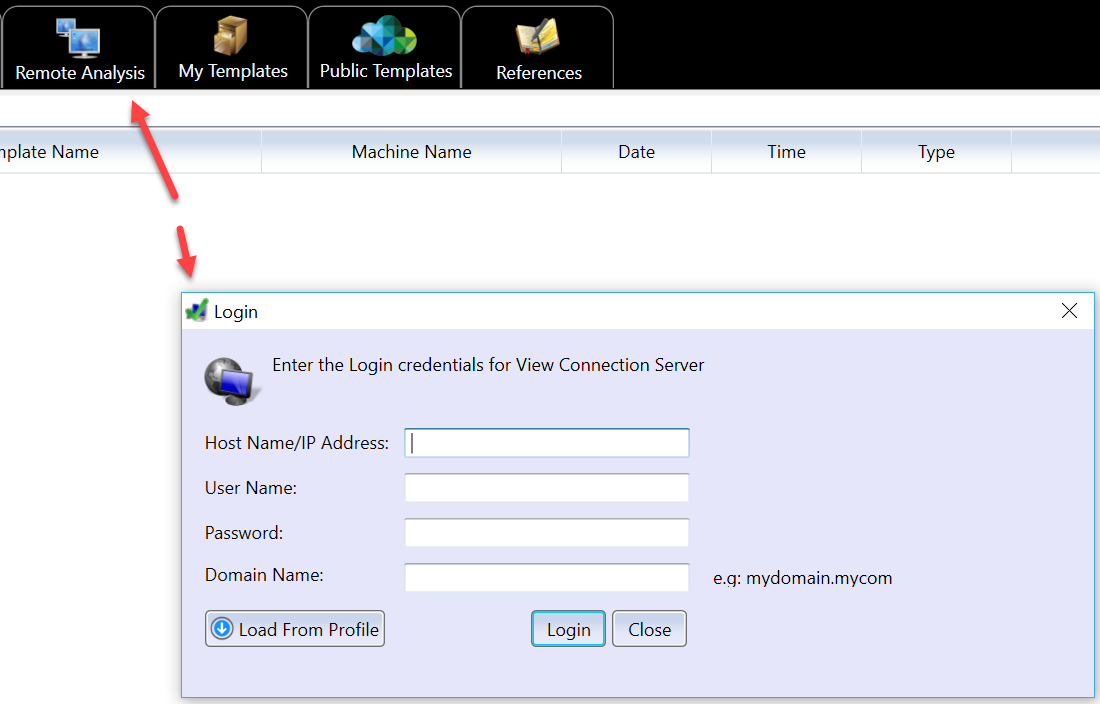1100x704 pixels.
Task: Click the blue download arrow on Load From Profile
Action: point(223,628)
